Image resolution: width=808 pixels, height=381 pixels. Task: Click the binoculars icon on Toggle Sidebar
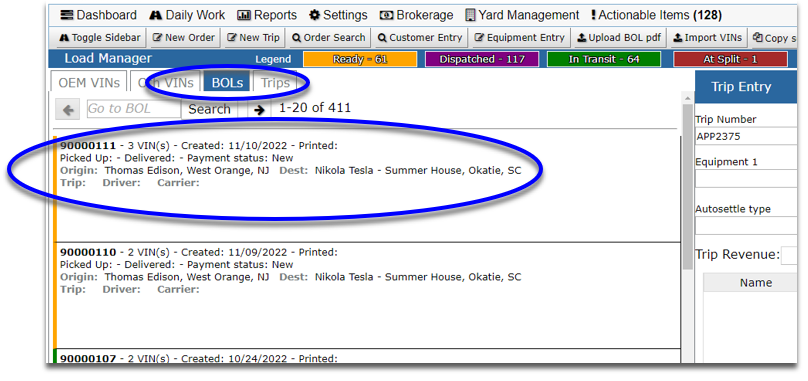pos(64,38)
